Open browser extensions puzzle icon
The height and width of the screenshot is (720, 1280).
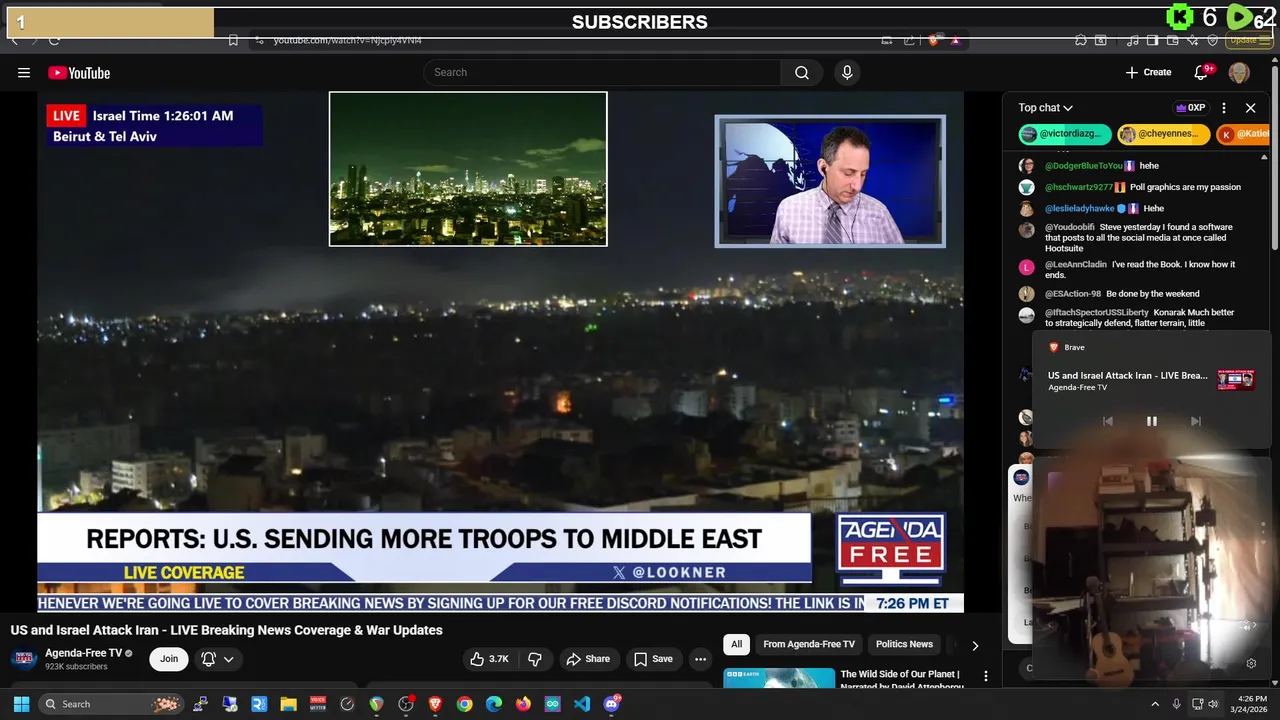(x=1081, y=40)
